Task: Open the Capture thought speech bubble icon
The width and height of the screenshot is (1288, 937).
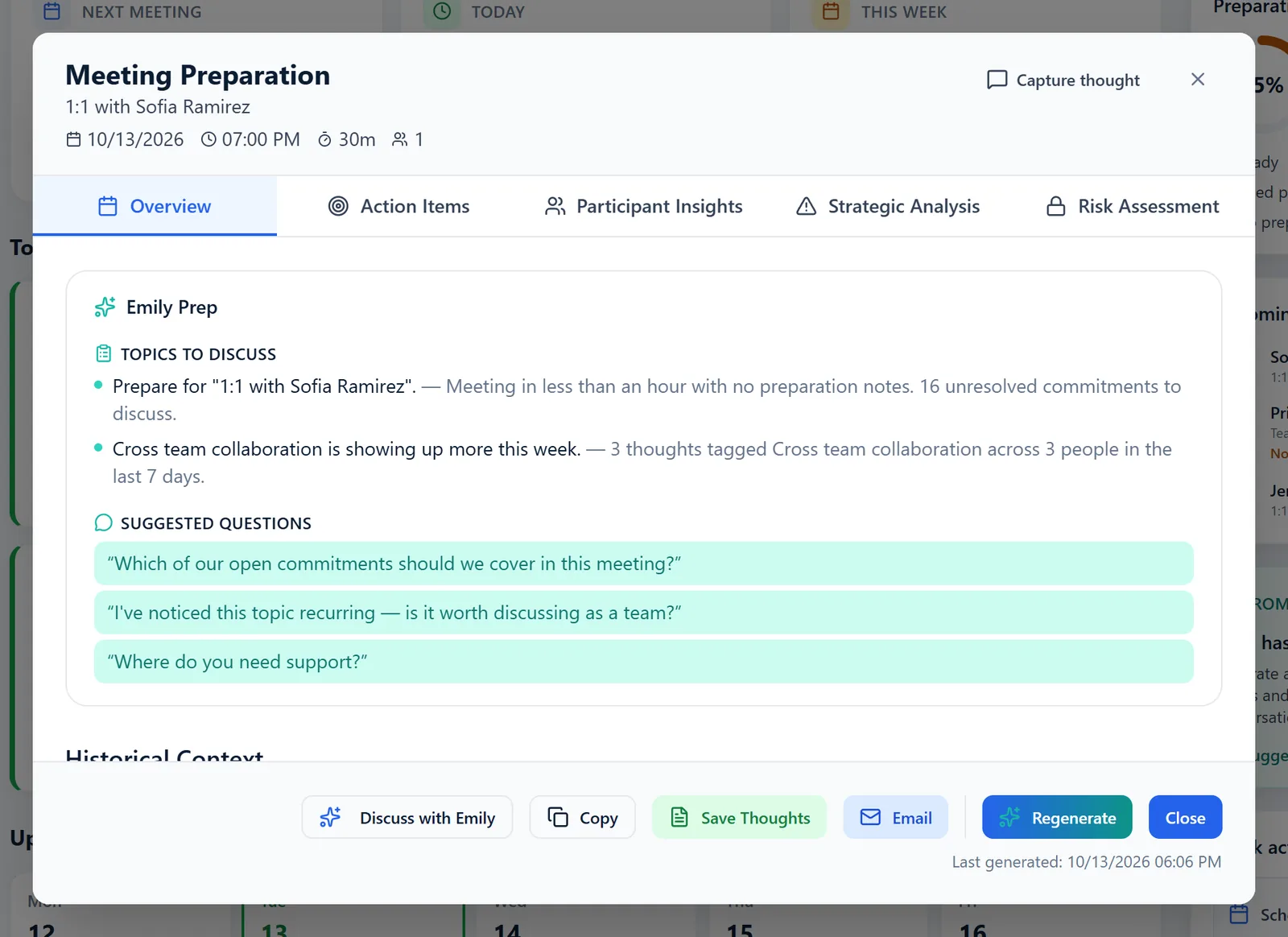Action: point(997,80)
